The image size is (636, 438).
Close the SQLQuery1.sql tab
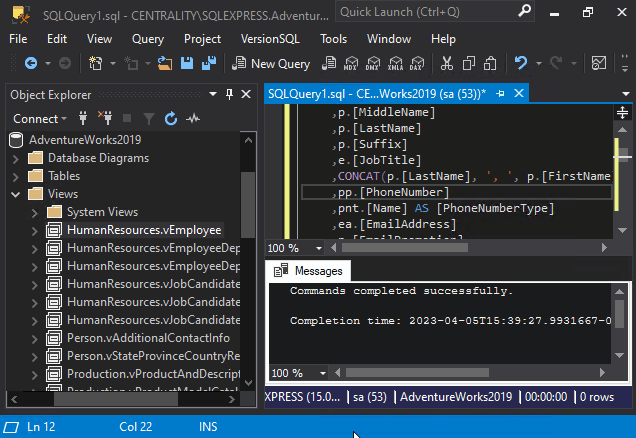tap(519, 94)
